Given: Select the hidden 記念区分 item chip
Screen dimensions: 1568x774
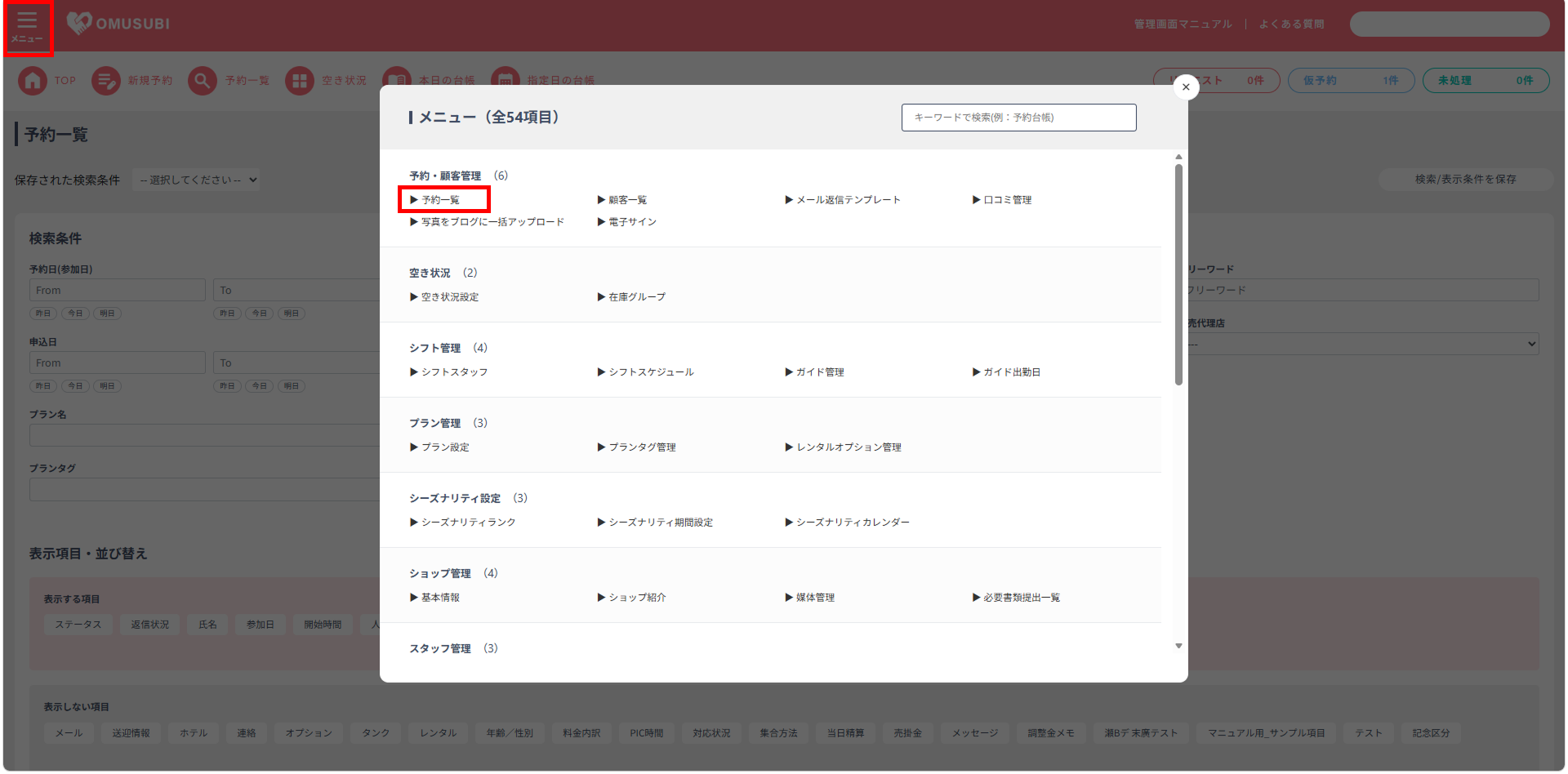Looking at the screenshot, I should coord(1431,733).
